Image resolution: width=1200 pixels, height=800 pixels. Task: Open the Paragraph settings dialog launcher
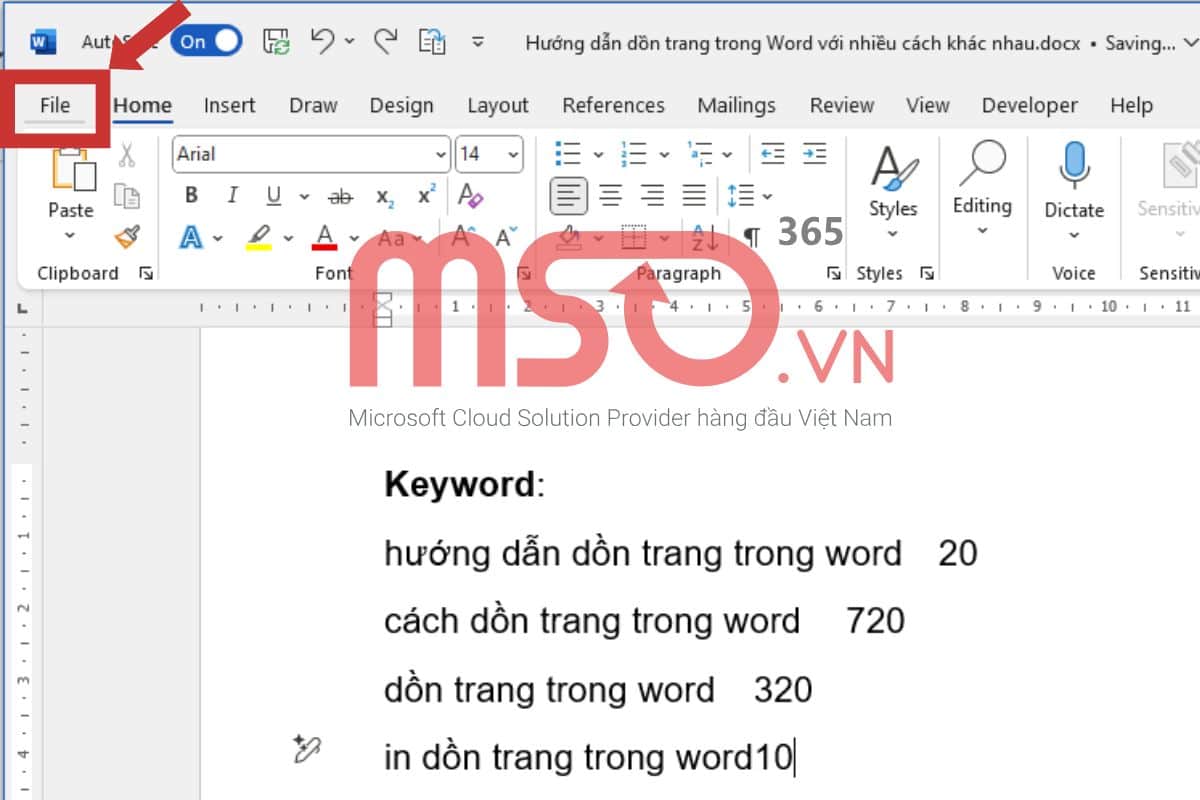[x=833, y=273]
